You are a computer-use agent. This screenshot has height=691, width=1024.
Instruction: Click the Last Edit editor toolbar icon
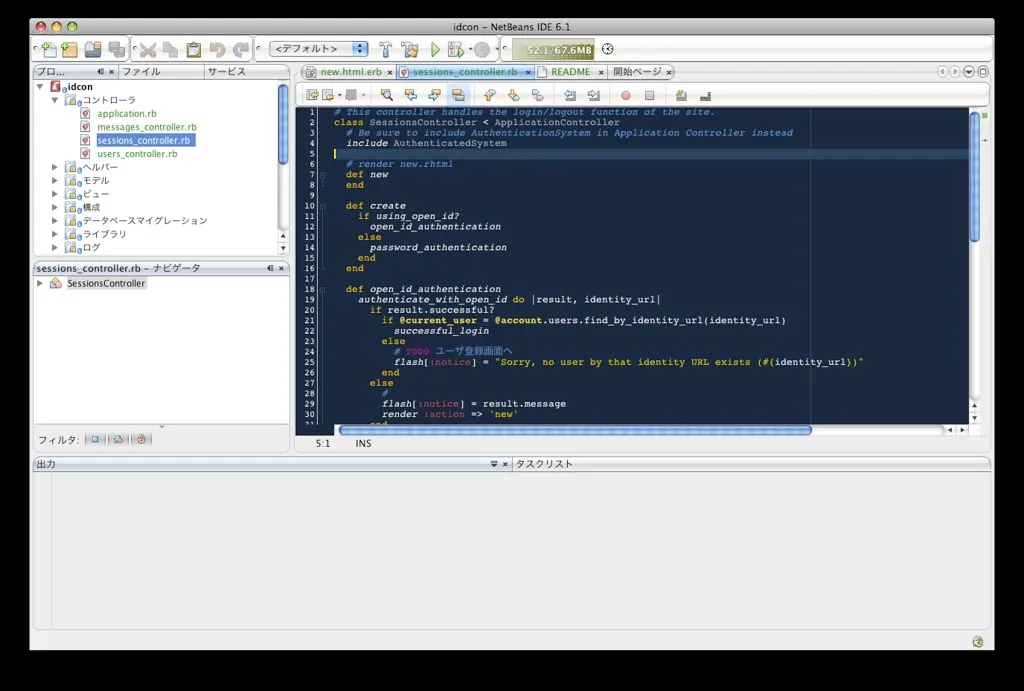[x=312, y=95]
